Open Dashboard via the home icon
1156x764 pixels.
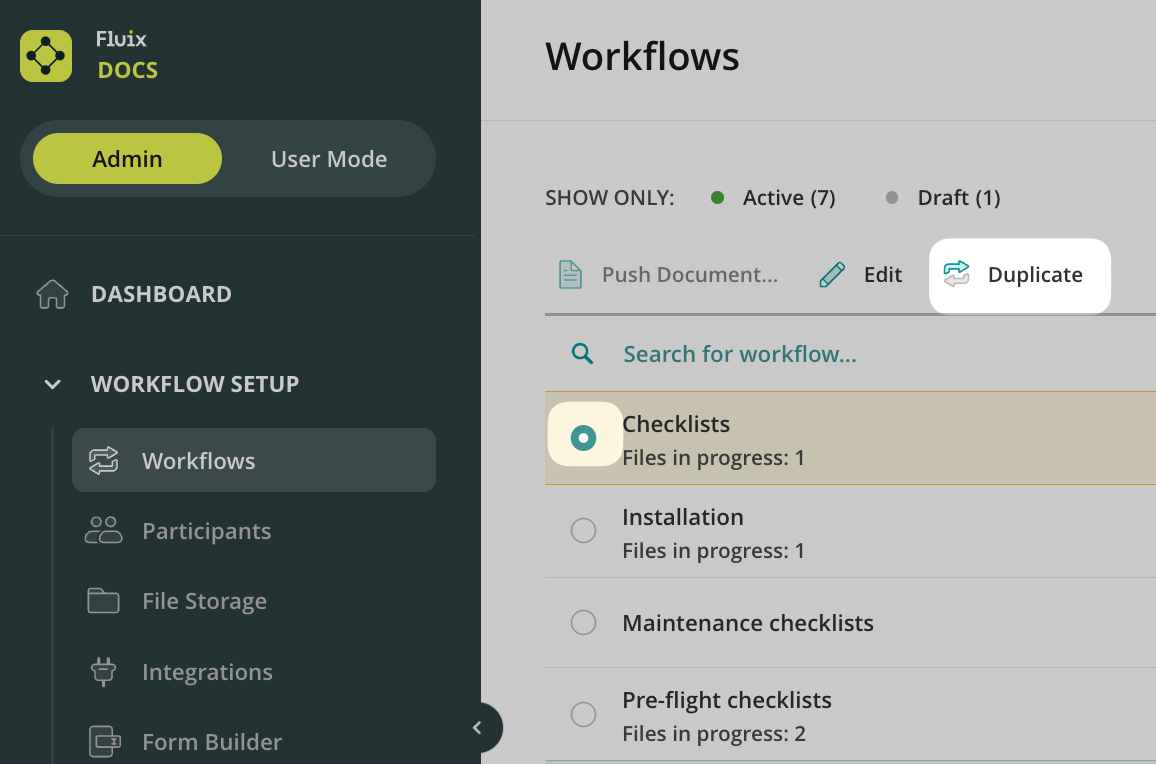click(x=52, y=294)
